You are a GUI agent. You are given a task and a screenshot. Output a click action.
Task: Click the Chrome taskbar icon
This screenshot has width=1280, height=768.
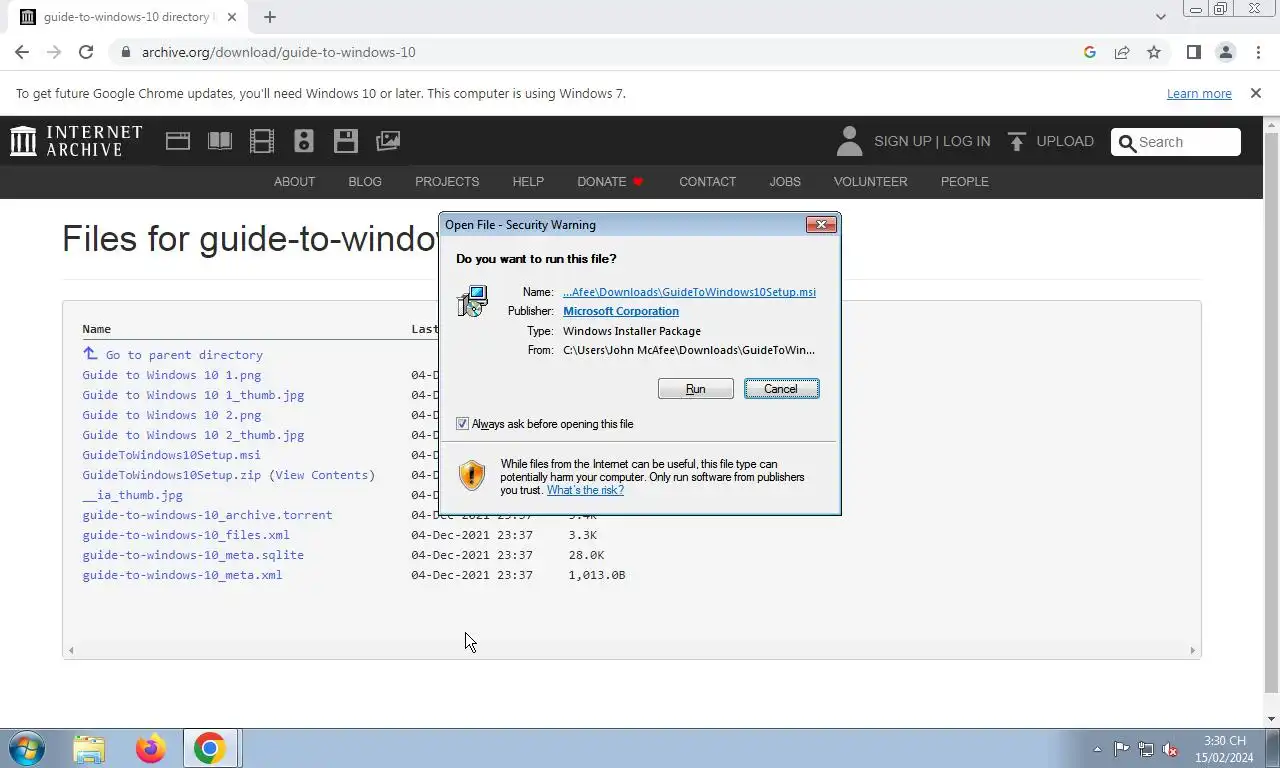pyautogui.click(x=210, y=748)
